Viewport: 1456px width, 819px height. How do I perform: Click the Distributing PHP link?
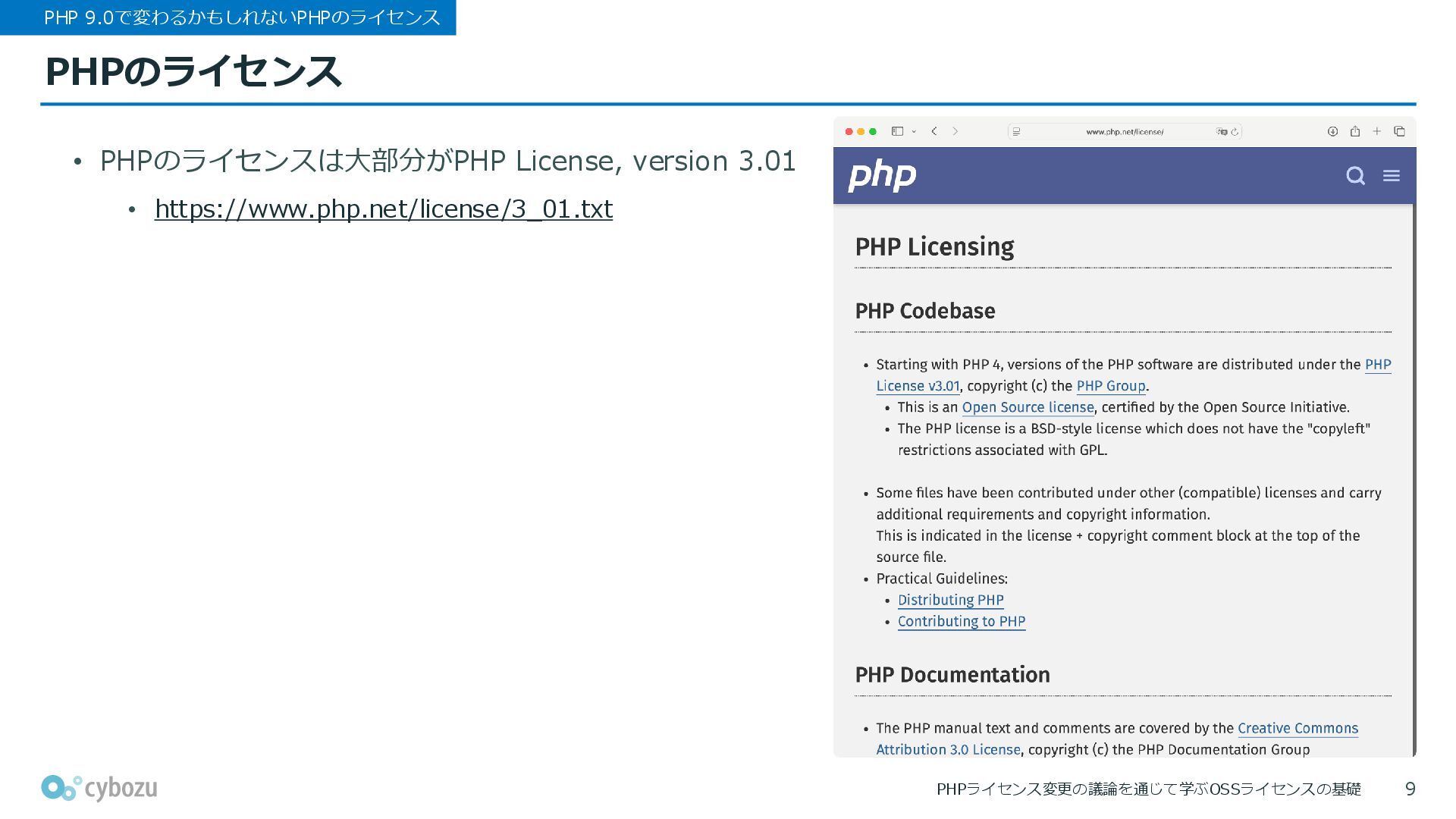[x=950, y=600]
